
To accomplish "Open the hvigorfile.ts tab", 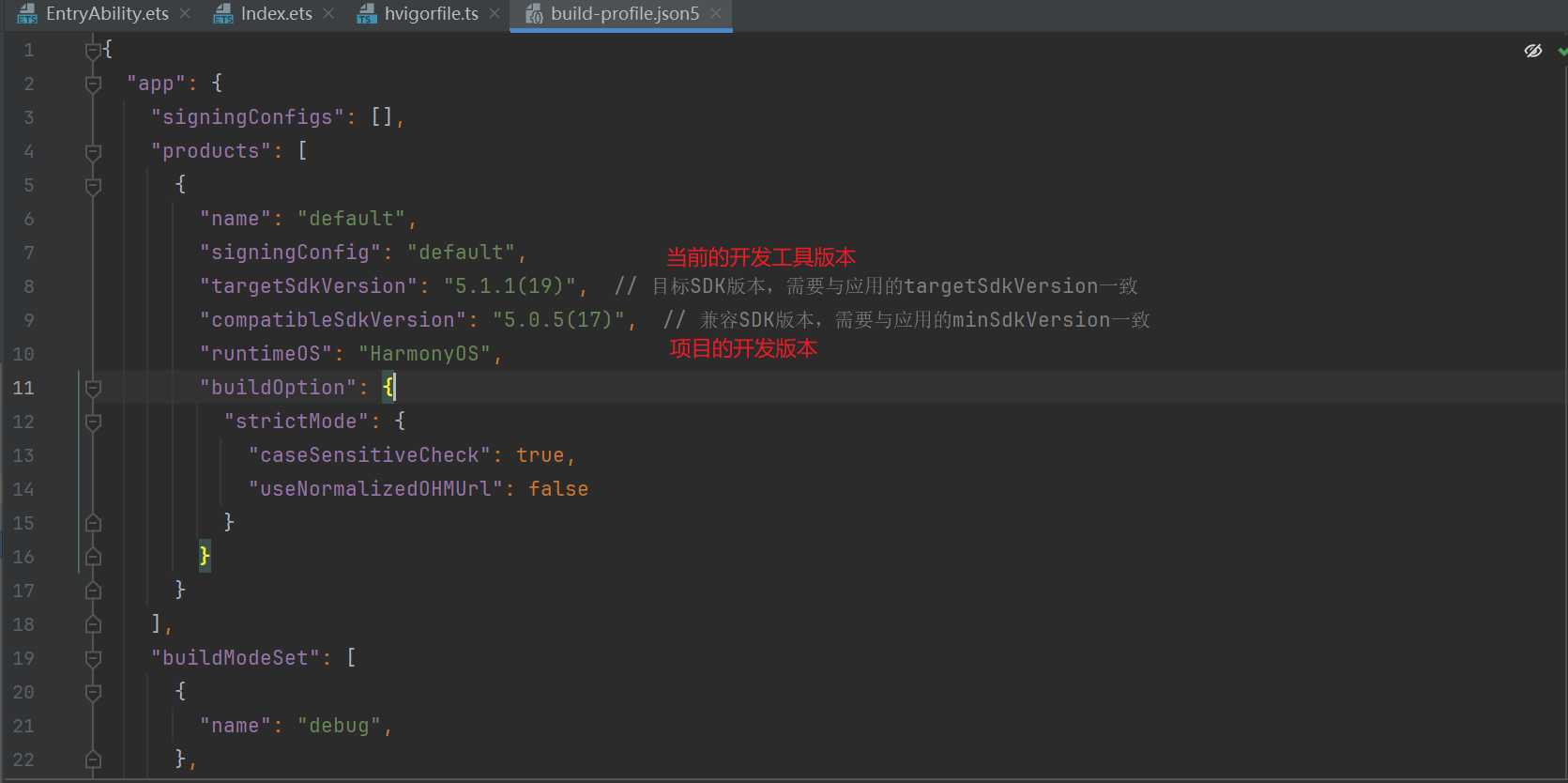I will click(431, 14).
